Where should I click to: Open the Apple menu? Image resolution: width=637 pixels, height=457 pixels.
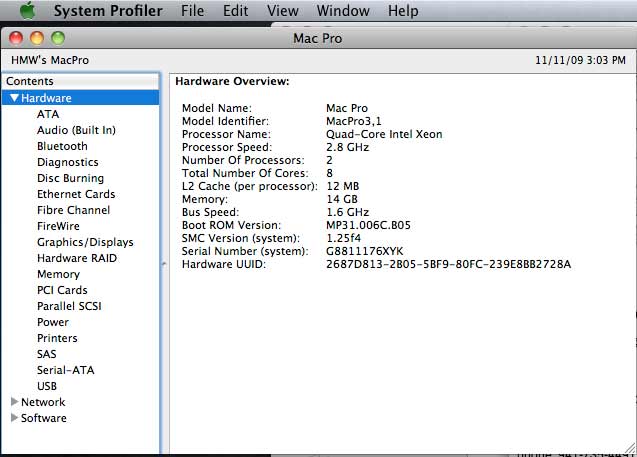click(28, 11)
